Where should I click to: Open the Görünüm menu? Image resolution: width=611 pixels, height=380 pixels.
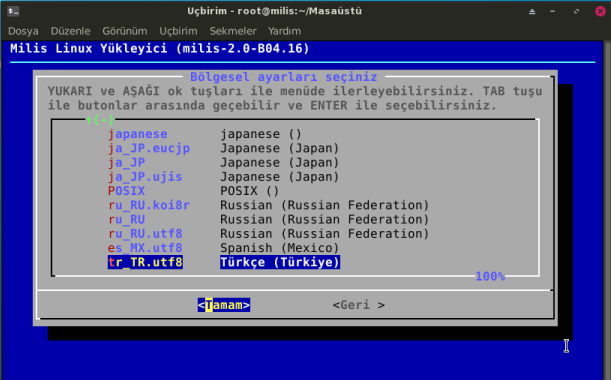click(125, 31)
